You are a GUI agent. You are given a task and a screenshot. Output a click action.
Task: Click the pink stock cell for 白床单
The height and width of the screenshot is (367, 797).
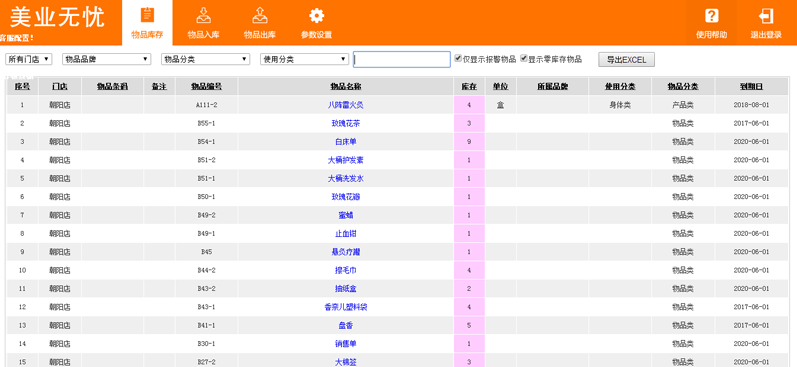(x=469, y=142)
